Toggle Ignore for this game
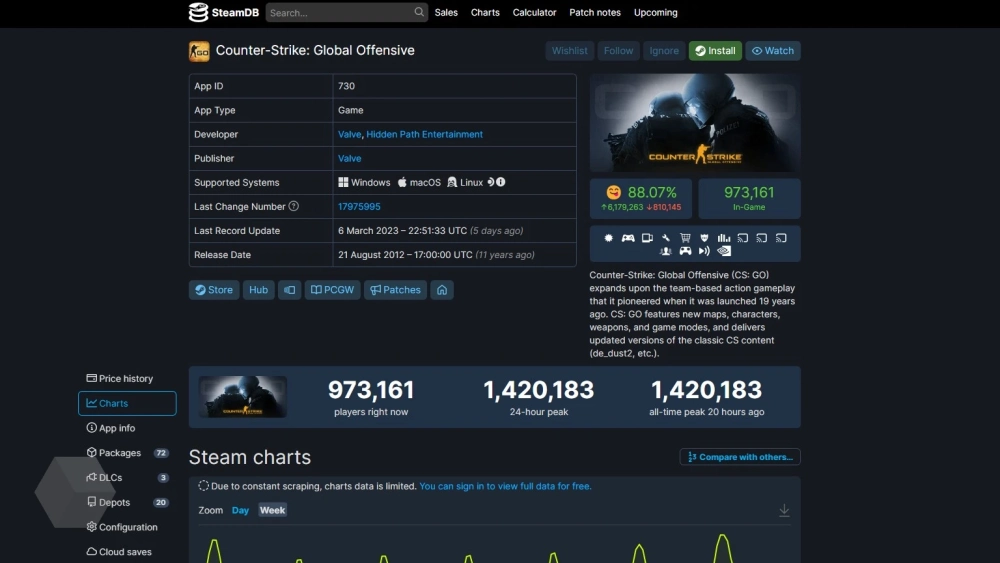The image size is (1000, 563). [x=664, y=51]
